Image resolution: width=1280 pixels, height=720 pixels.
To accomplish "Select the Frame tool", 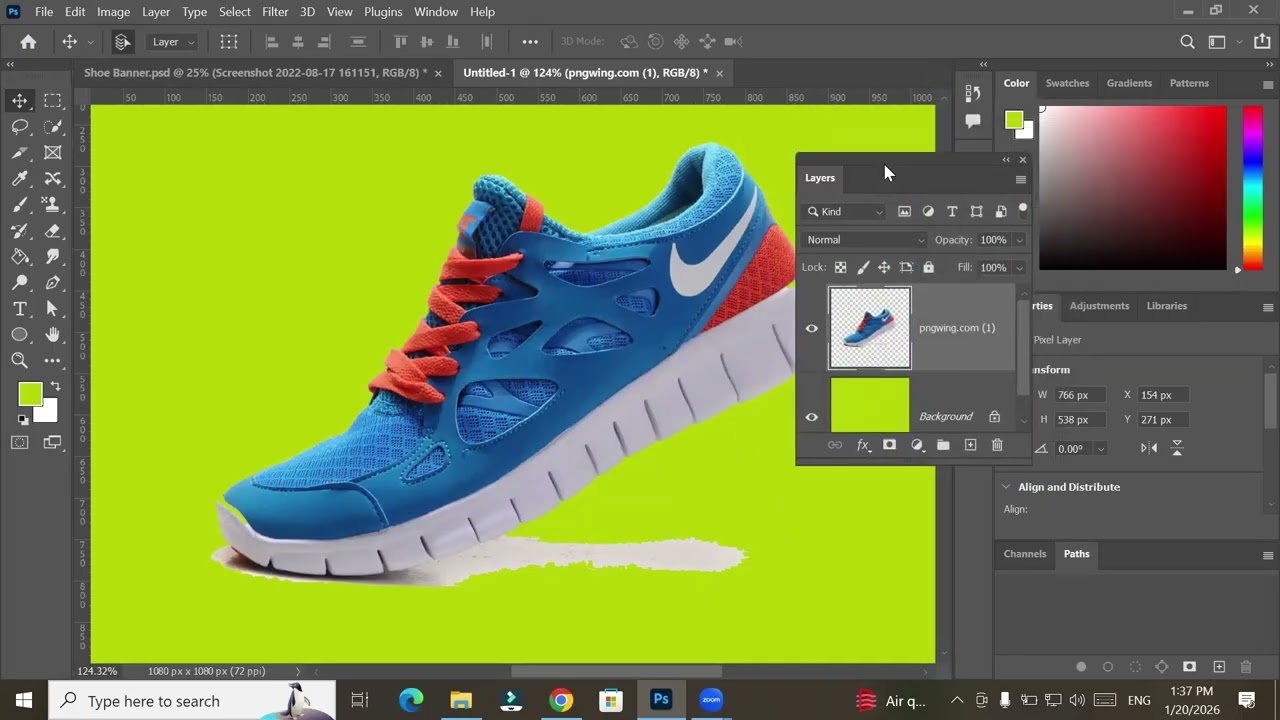I will [53, 152].
